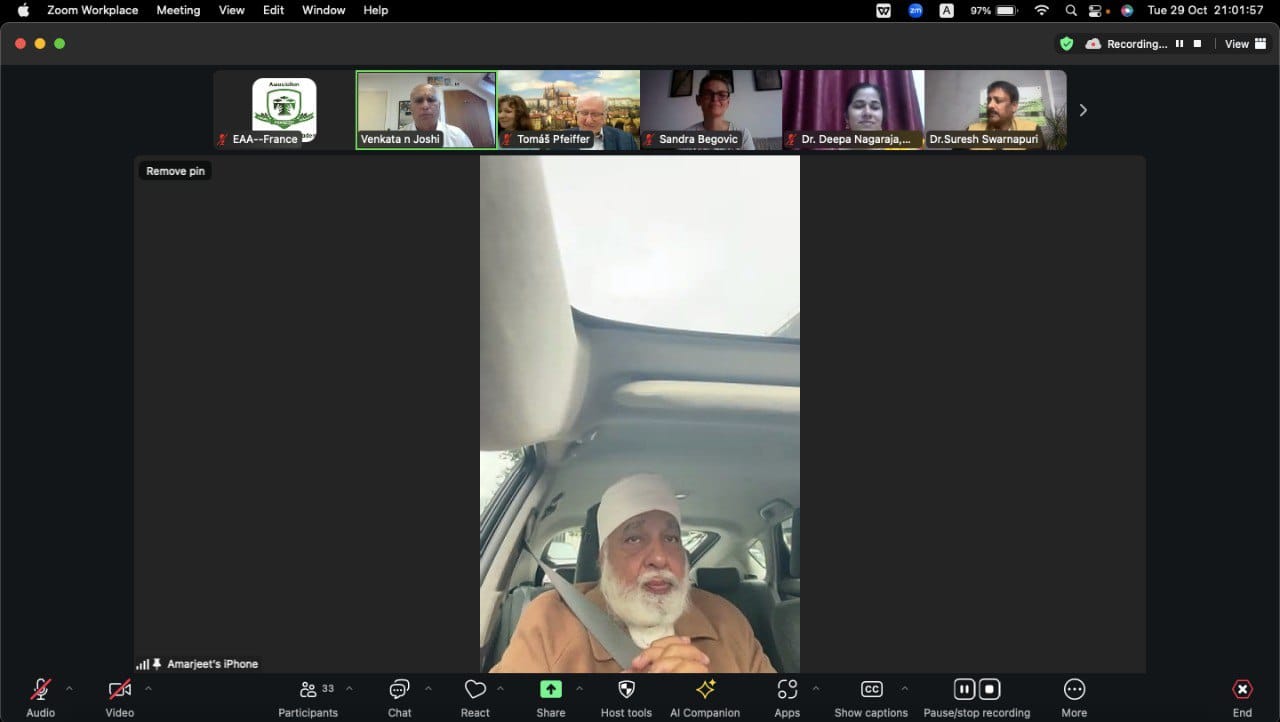The image size is (1280, 722).
Task: Stop recording in the bottom toolbar
Action: (x=989, y=689)
